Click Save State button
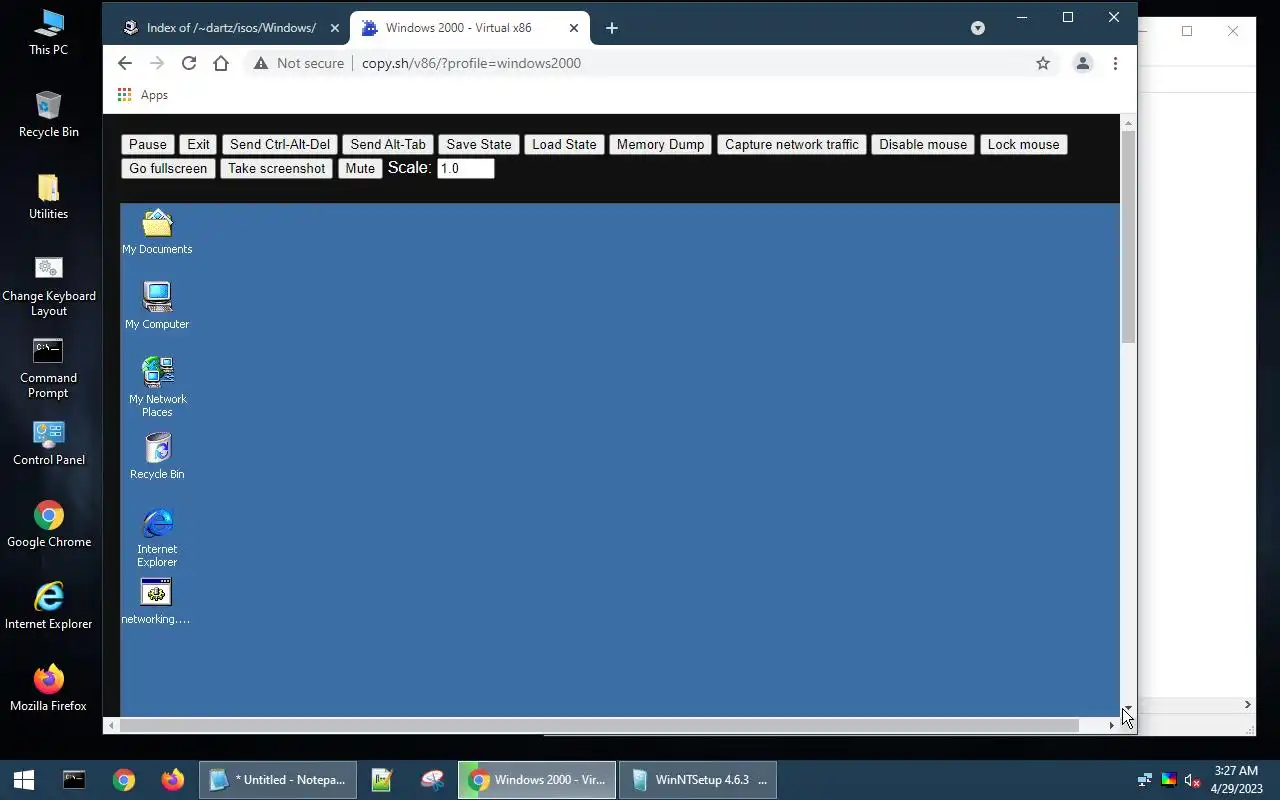Image resolution: width=1280 pixels, height=800 pixels. point(479,144)
